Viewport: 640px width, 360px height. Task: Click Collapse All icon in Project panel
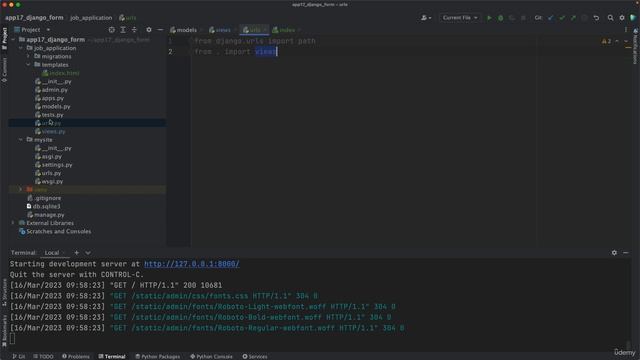(134, 30)
